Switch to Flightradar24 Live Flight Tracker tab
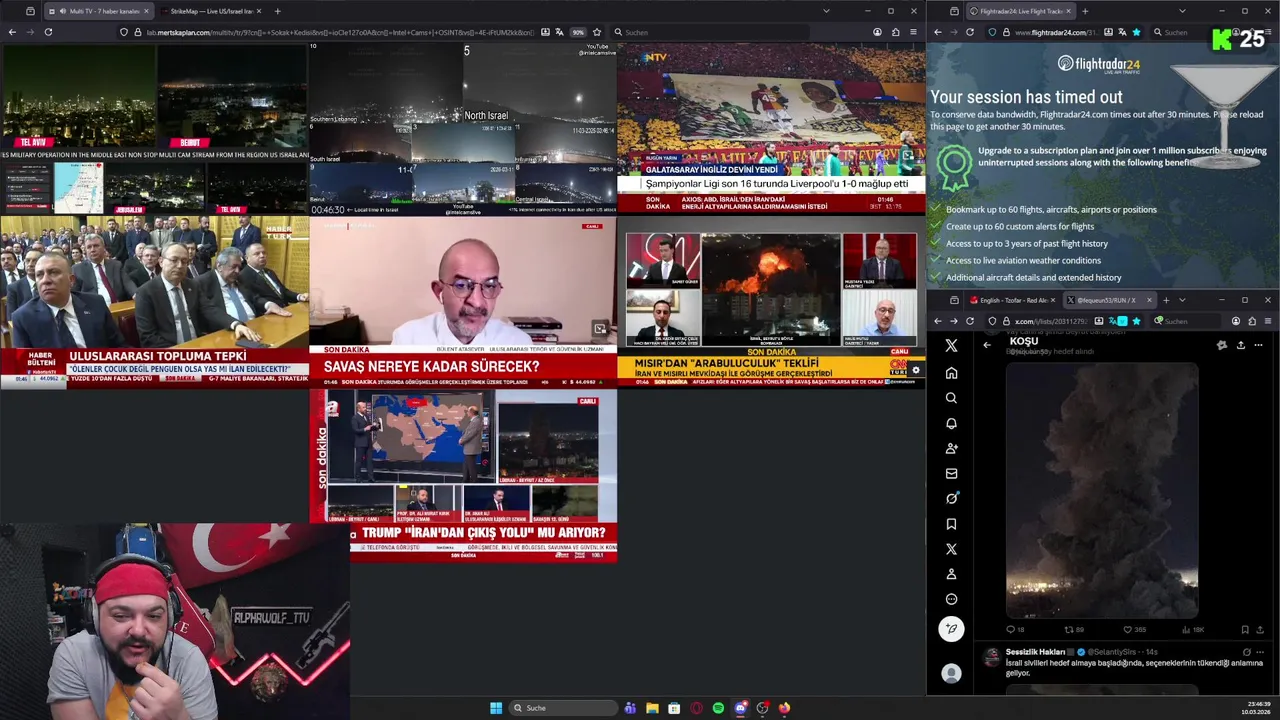The height and width of the screenshot is (720, 1280). pos(1020,11)
